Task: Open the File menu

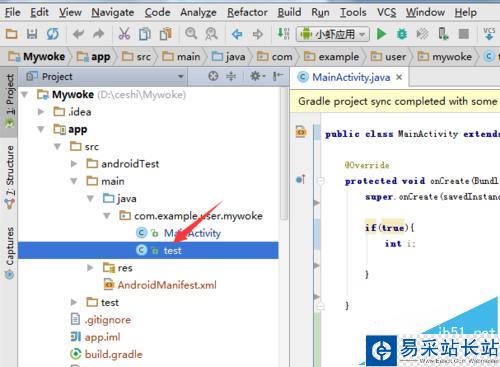Action: [x=13, y=12]
